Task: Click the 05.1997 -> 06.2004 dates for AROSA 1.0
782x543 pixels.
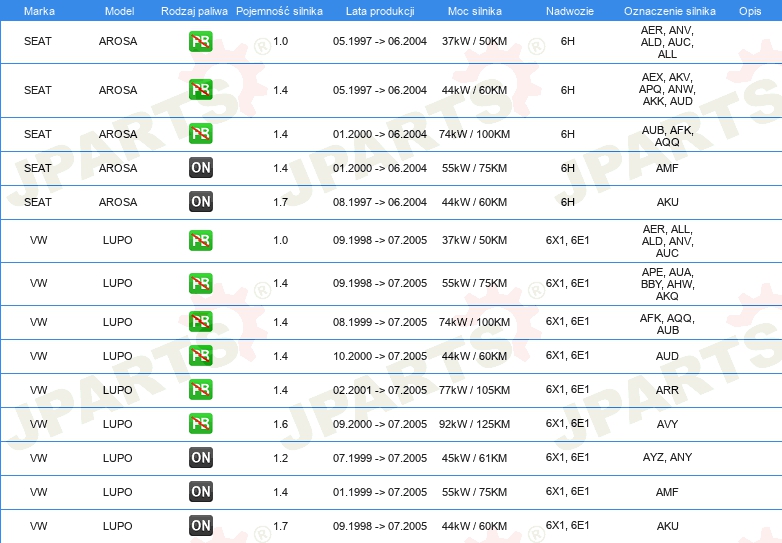Action: (380, 41)
